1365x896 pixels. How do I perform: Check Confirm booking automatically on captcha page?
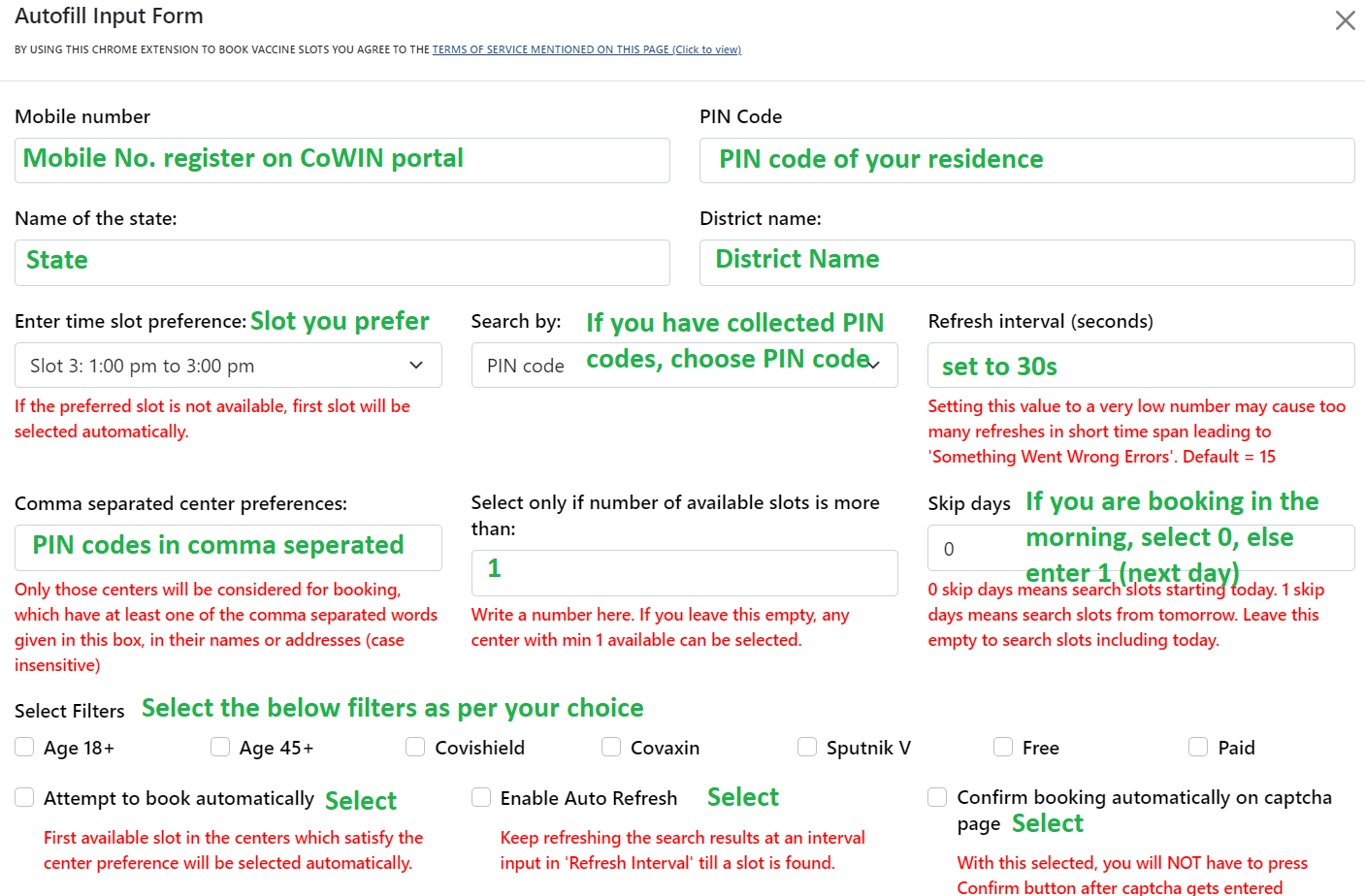click(x=937, y=797)
